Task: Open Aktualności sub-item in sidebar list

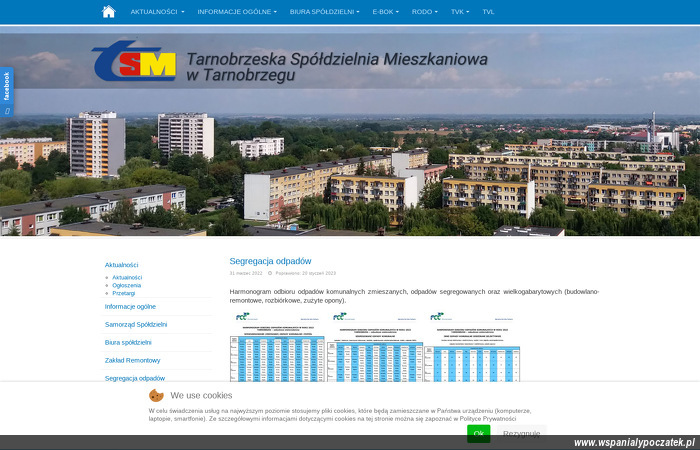Action: point(127,277)
